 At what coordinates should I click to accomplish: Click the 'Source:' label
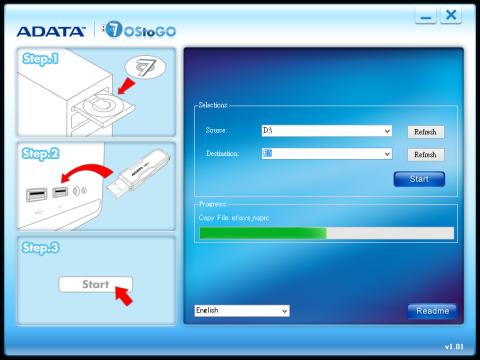[x=216, y=130]
